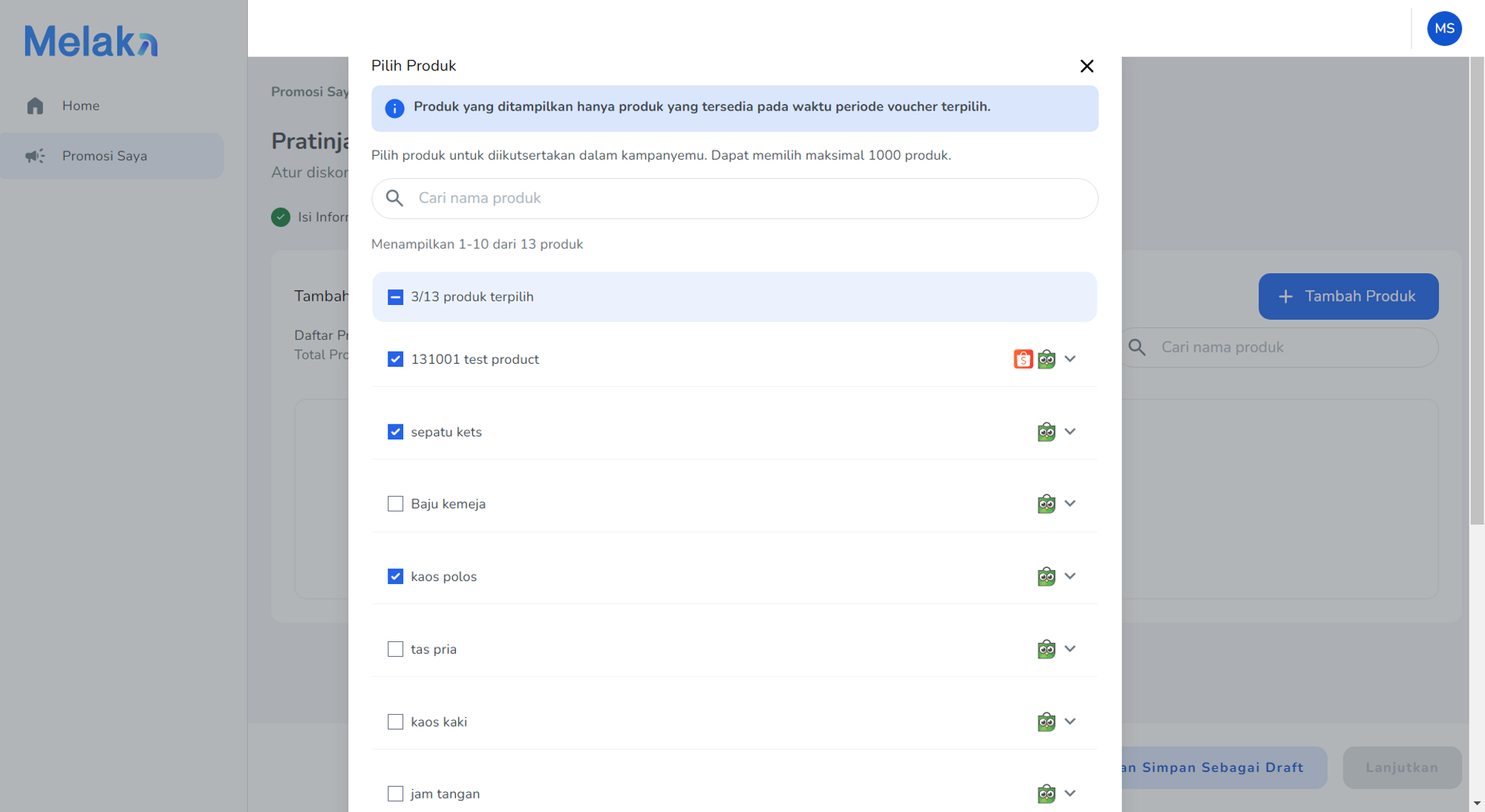Check the tas pria checkbox

point(395,649)
